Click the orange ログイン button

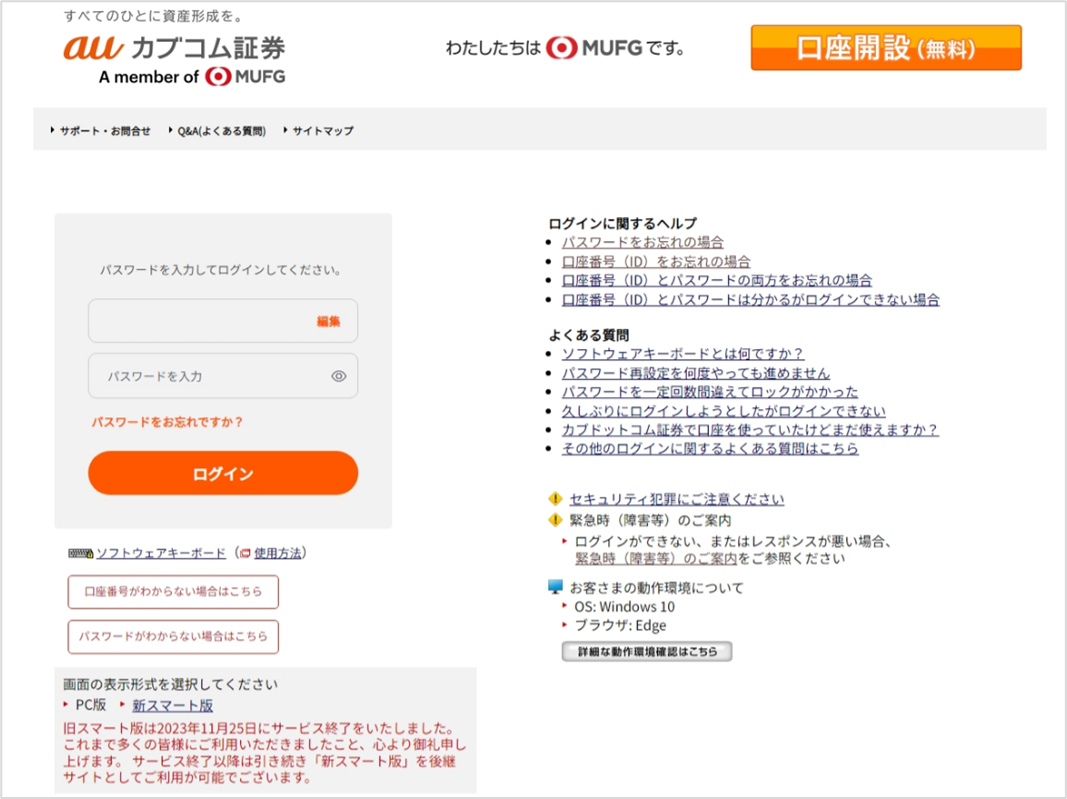pos(223,473)
